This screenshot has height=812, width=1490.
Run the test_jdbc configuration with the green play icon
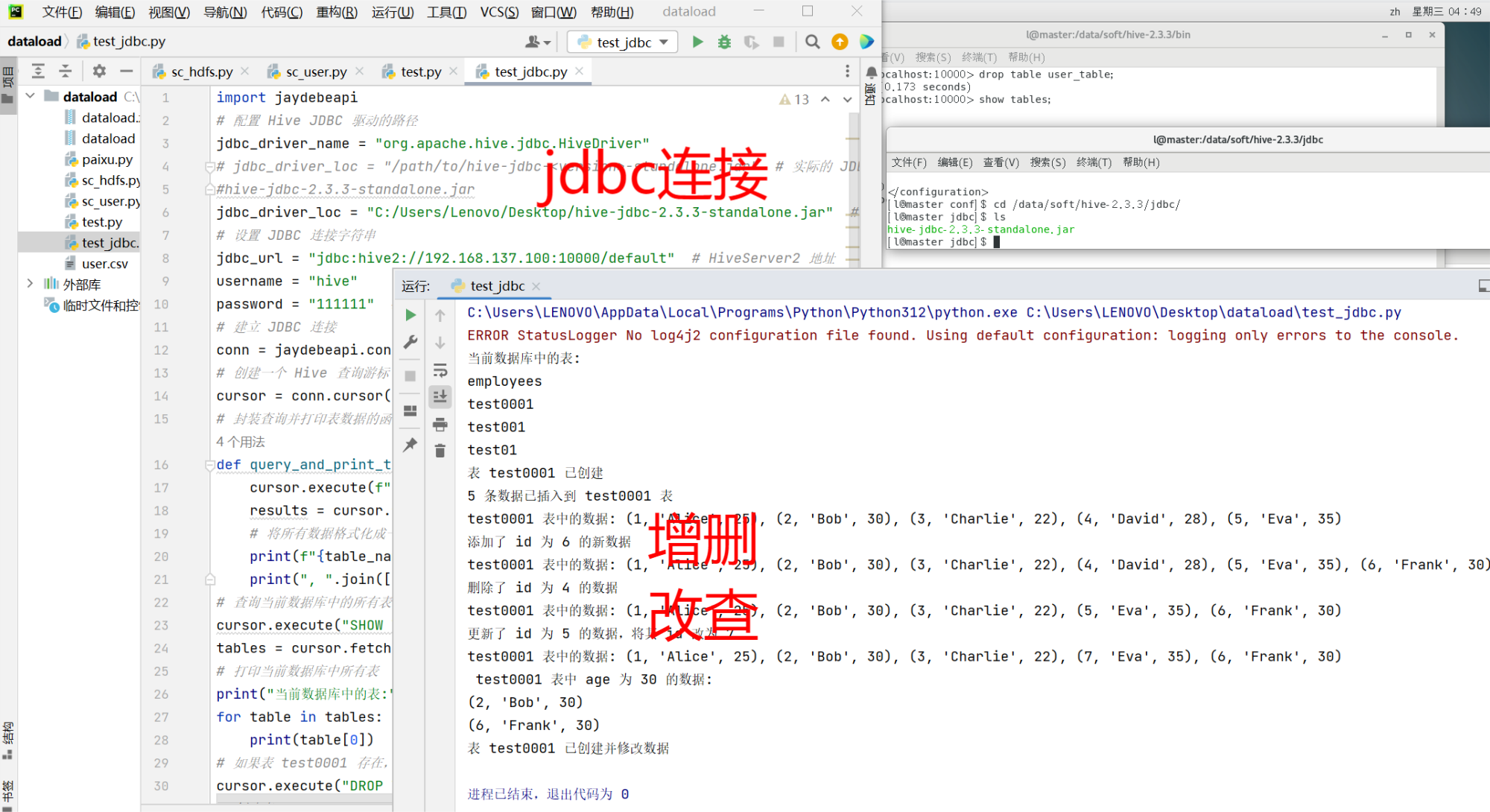(x=698, y=42)
